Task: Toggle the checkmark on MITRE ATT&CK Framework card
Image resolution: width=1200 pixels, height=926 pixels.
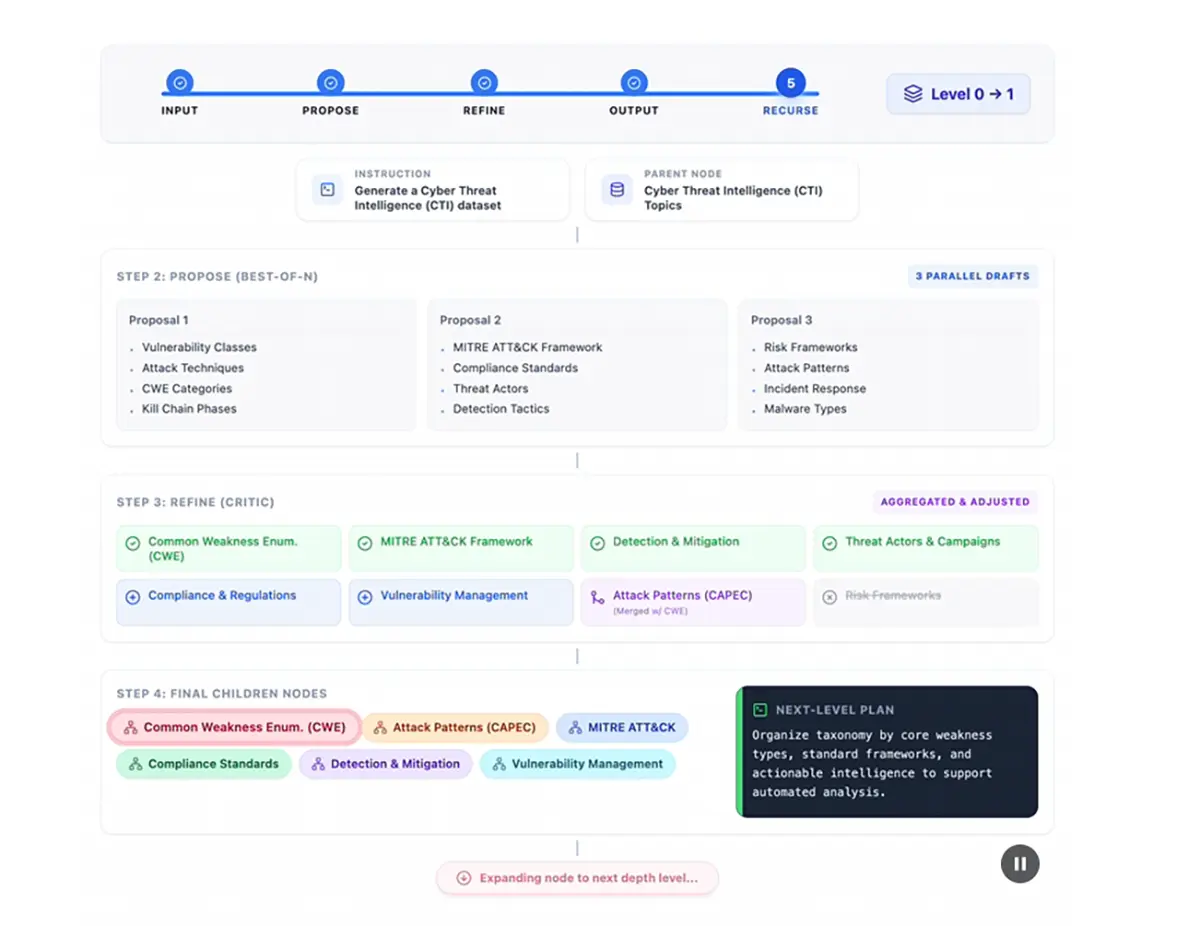Action: pos(364,543)
